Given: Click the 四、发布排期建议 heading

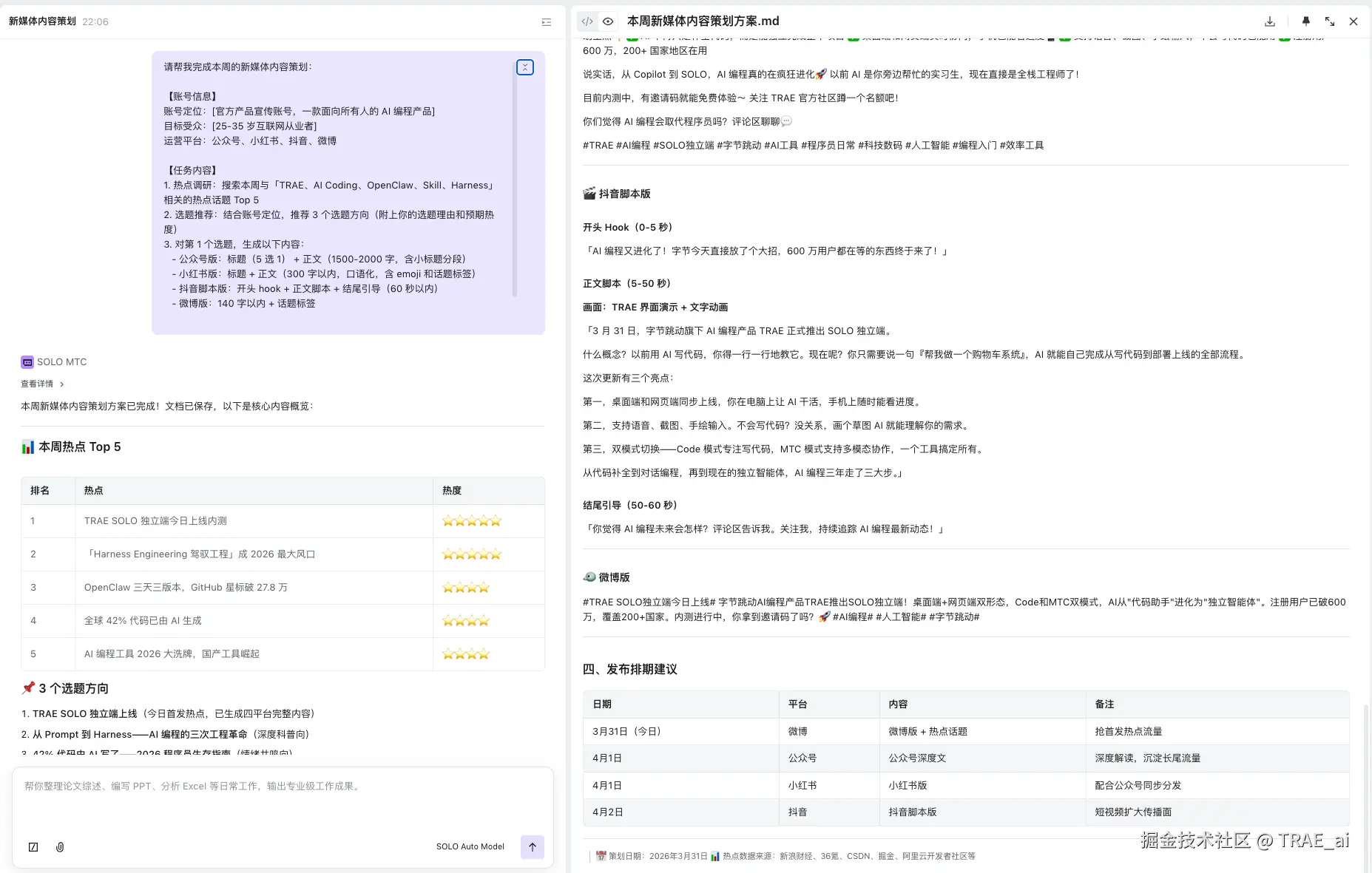Looking at the screenshot, I should 630,669.
